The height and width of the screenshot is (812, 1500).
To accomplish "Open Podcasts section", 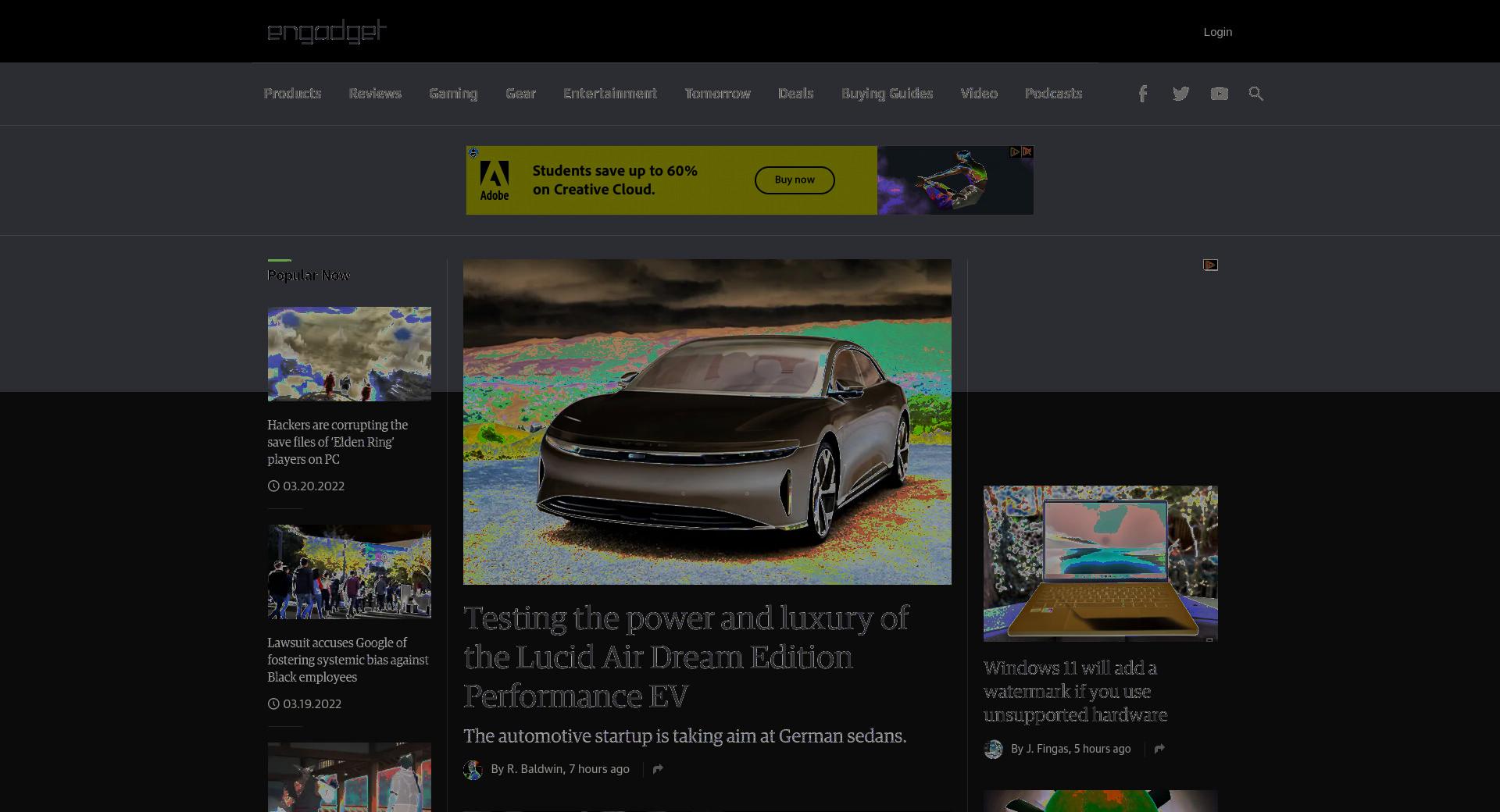I will [1053, 94].
